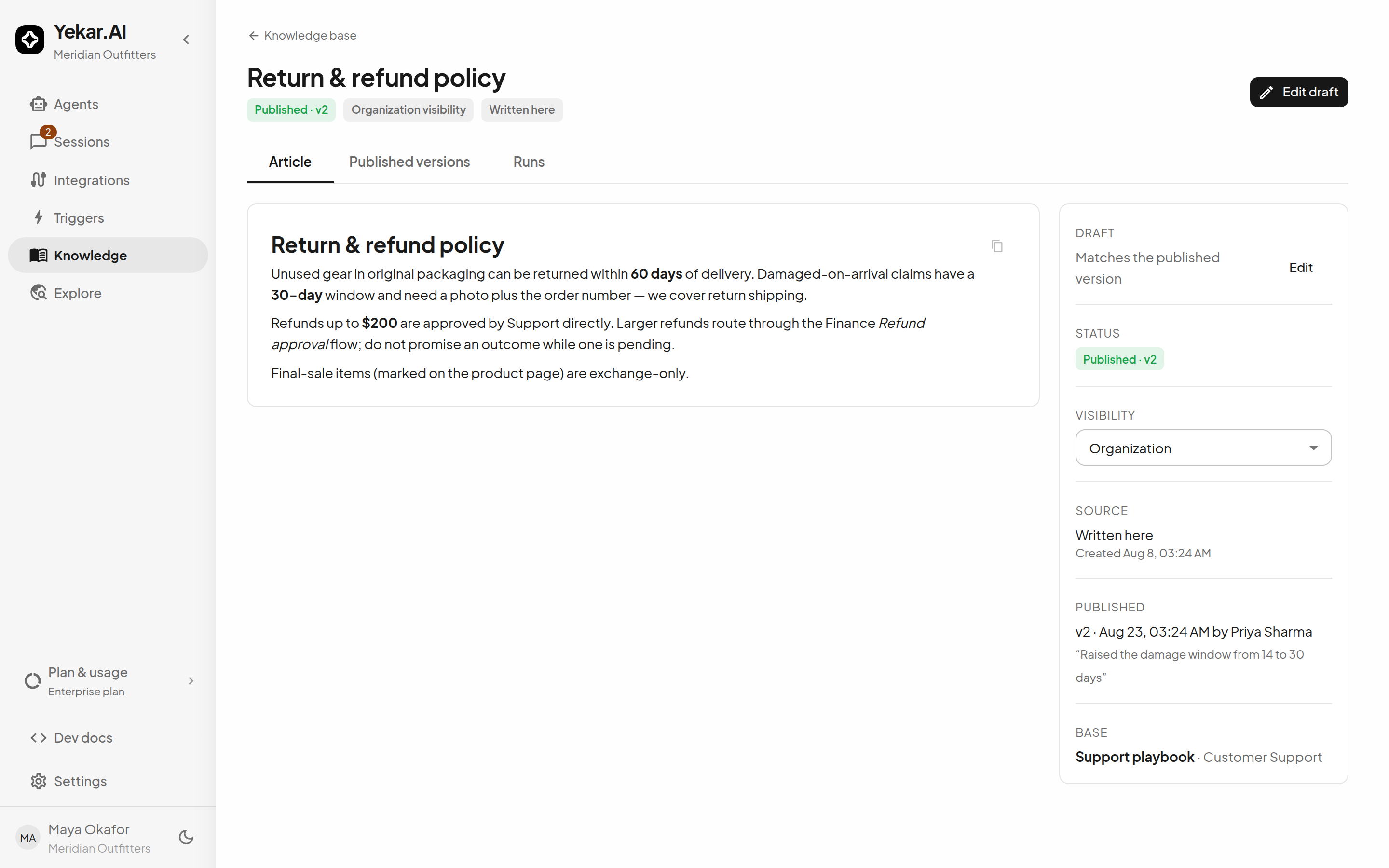Go back to Knowledge base

coord(302,36)
